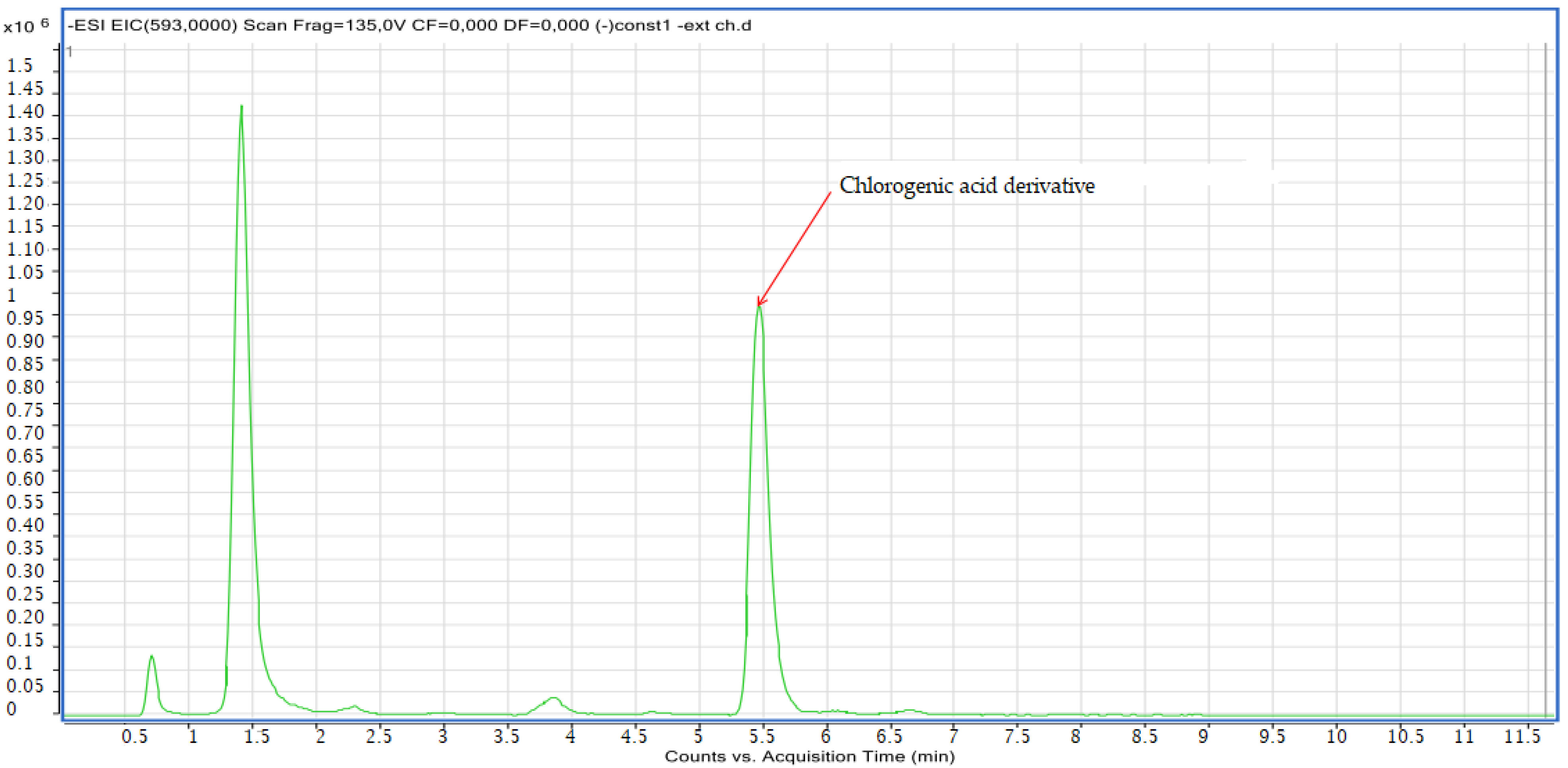Click the '0' label on the y-axis
The width and height of the screenshot is (1568, 768).
point(11,709)
